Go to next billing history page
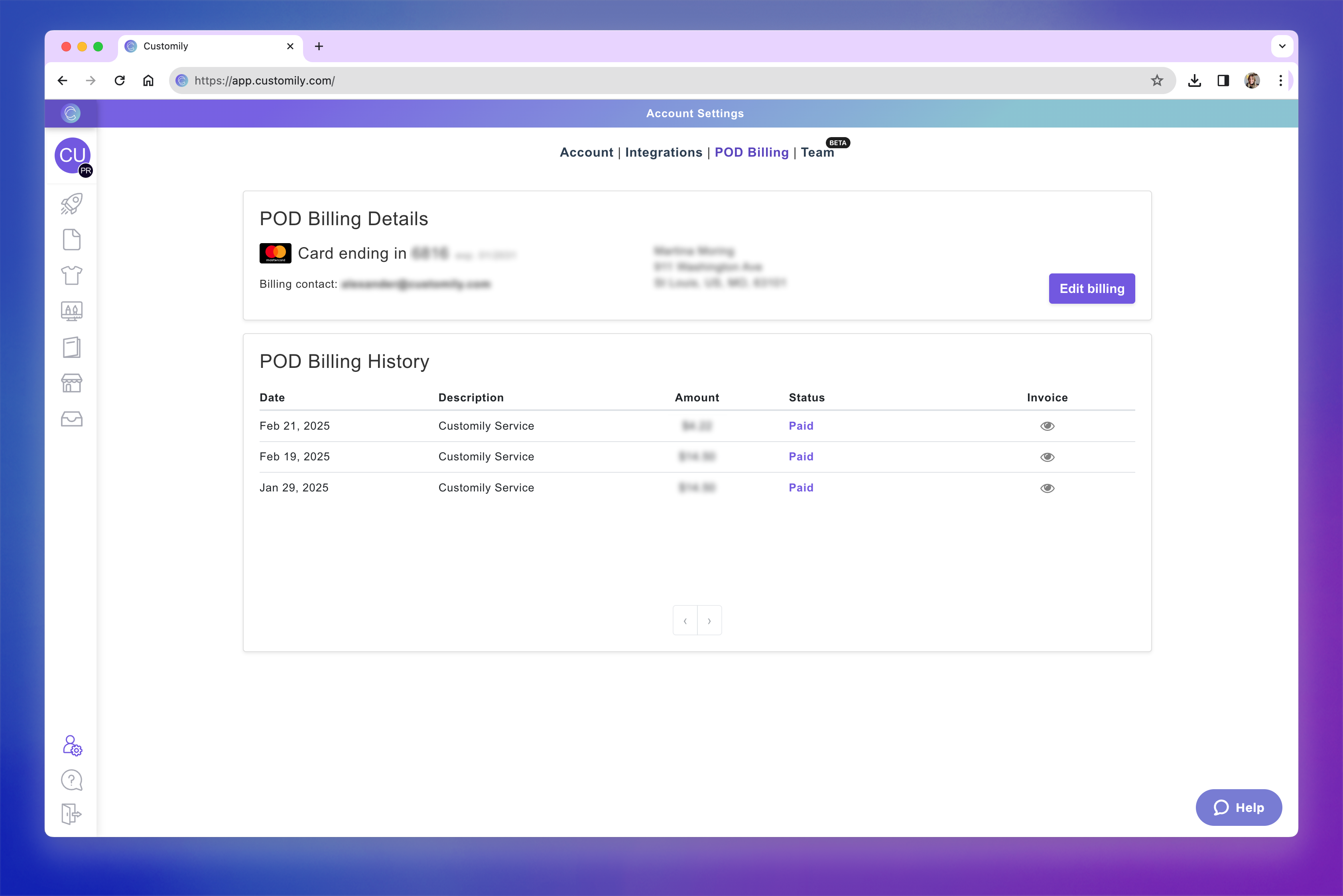This screenshot has width=1343, height=896. [x=709, y=621]
